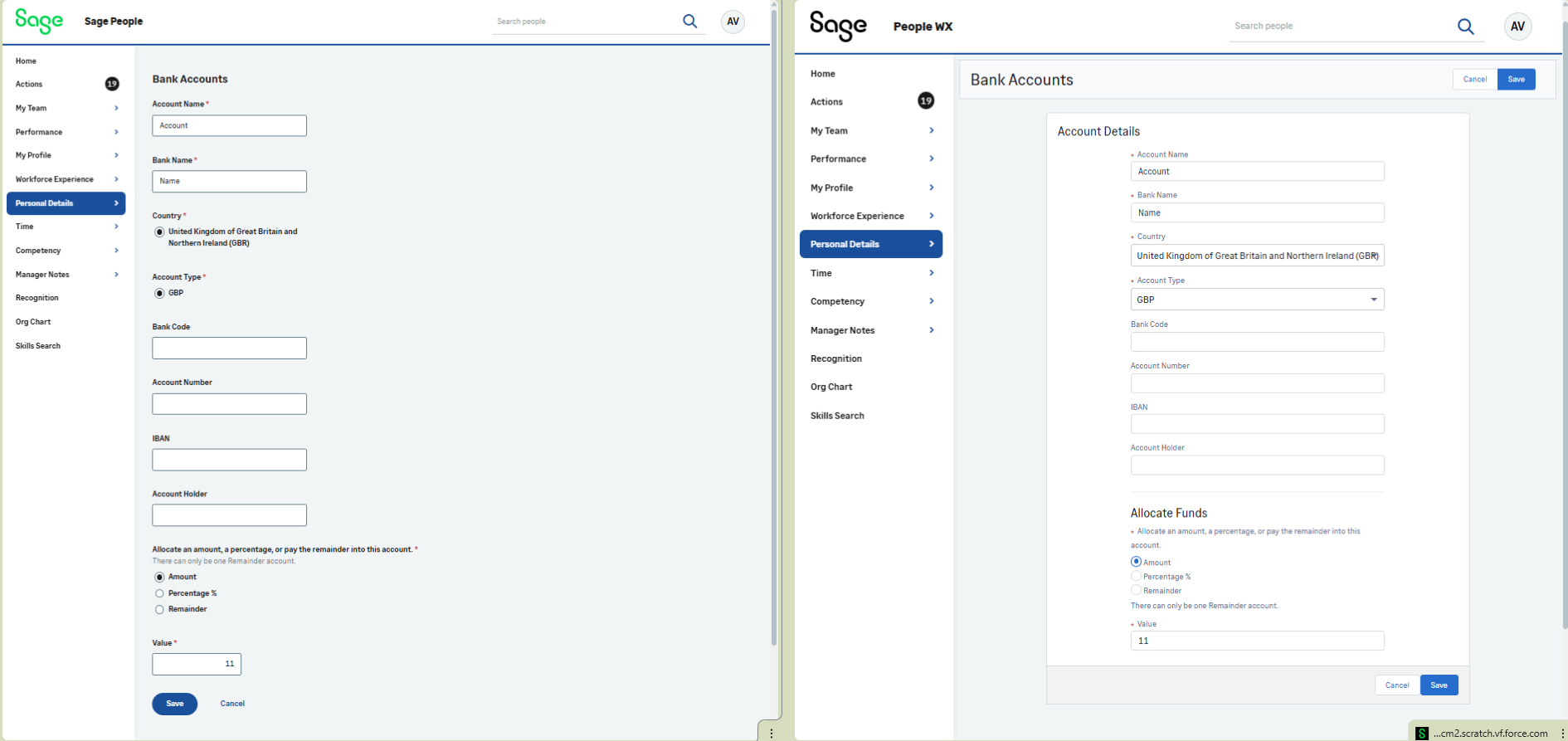Click Save button in Sage People form

click(x=174, y=704)
